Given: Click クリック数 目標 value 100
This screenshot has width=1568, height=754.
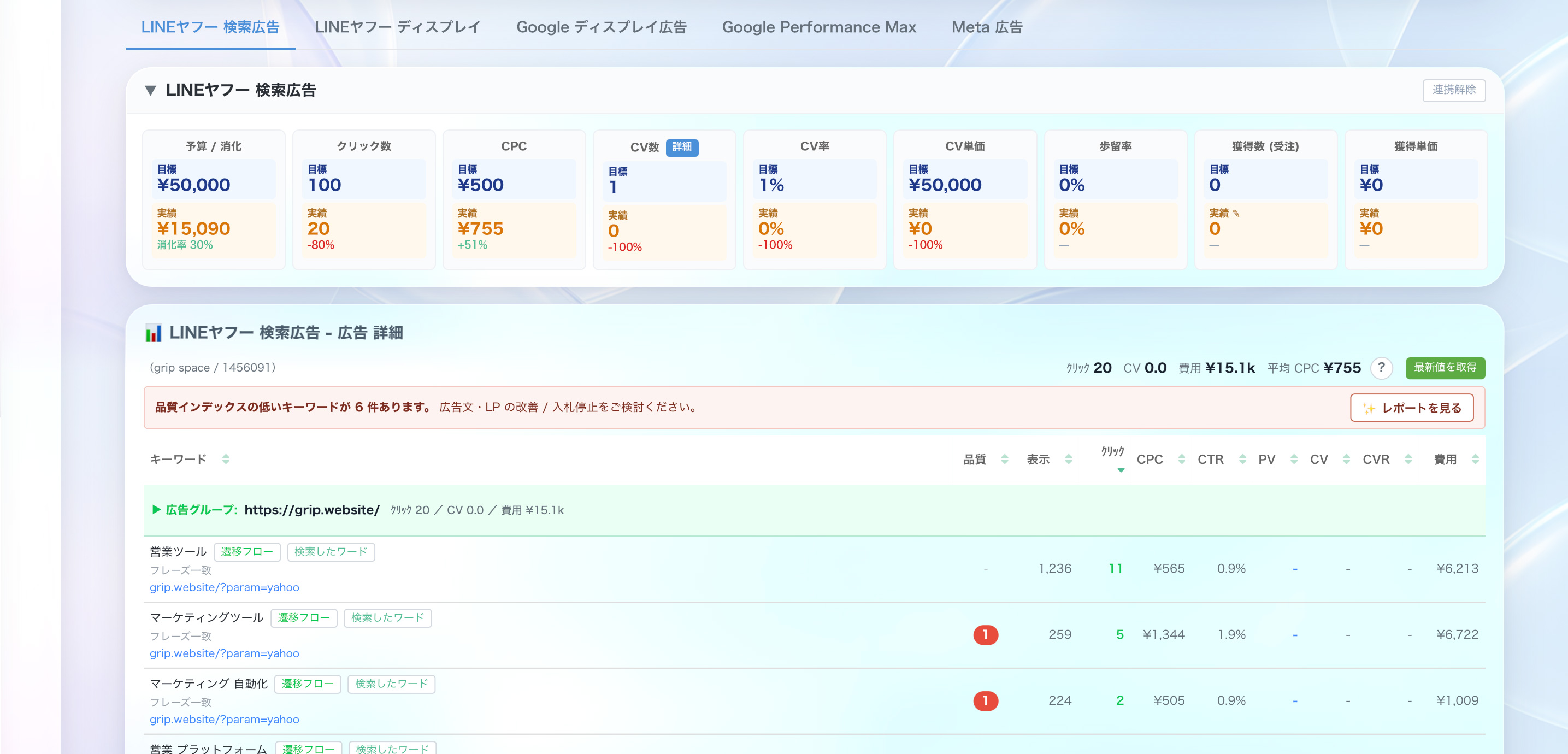Looking at the screenshot, I should click(325, 185).
